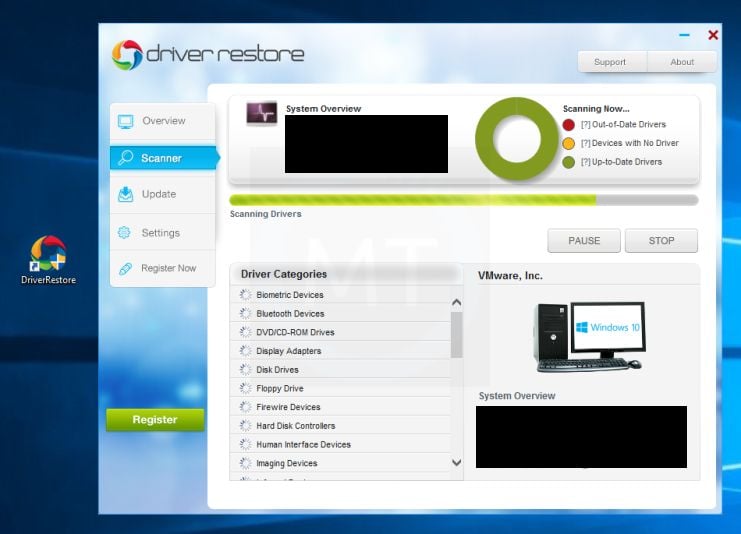Click the Update download icon
741x534 pixels.
(125, 194)
